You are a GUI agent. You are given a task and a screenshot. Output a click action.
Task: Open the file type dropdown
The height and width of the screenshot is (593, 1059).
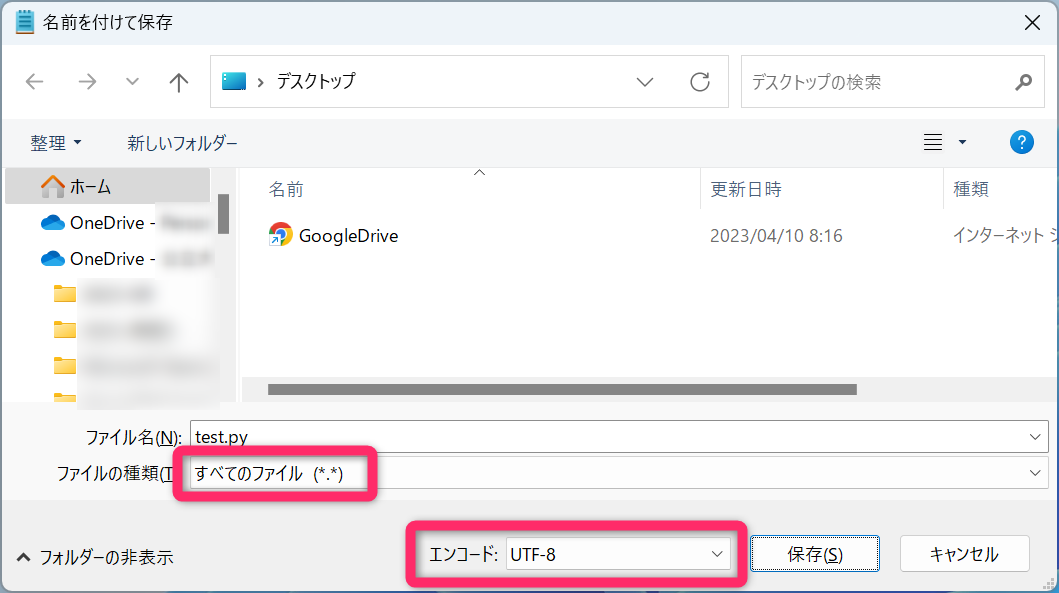pyautogui.click(x=1035, y=473)
